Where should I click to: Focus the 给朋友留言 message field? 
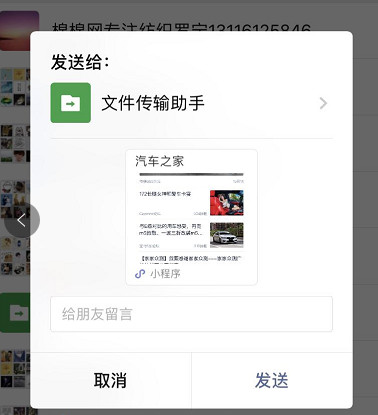pyautogui.click(x=191, y=314)
